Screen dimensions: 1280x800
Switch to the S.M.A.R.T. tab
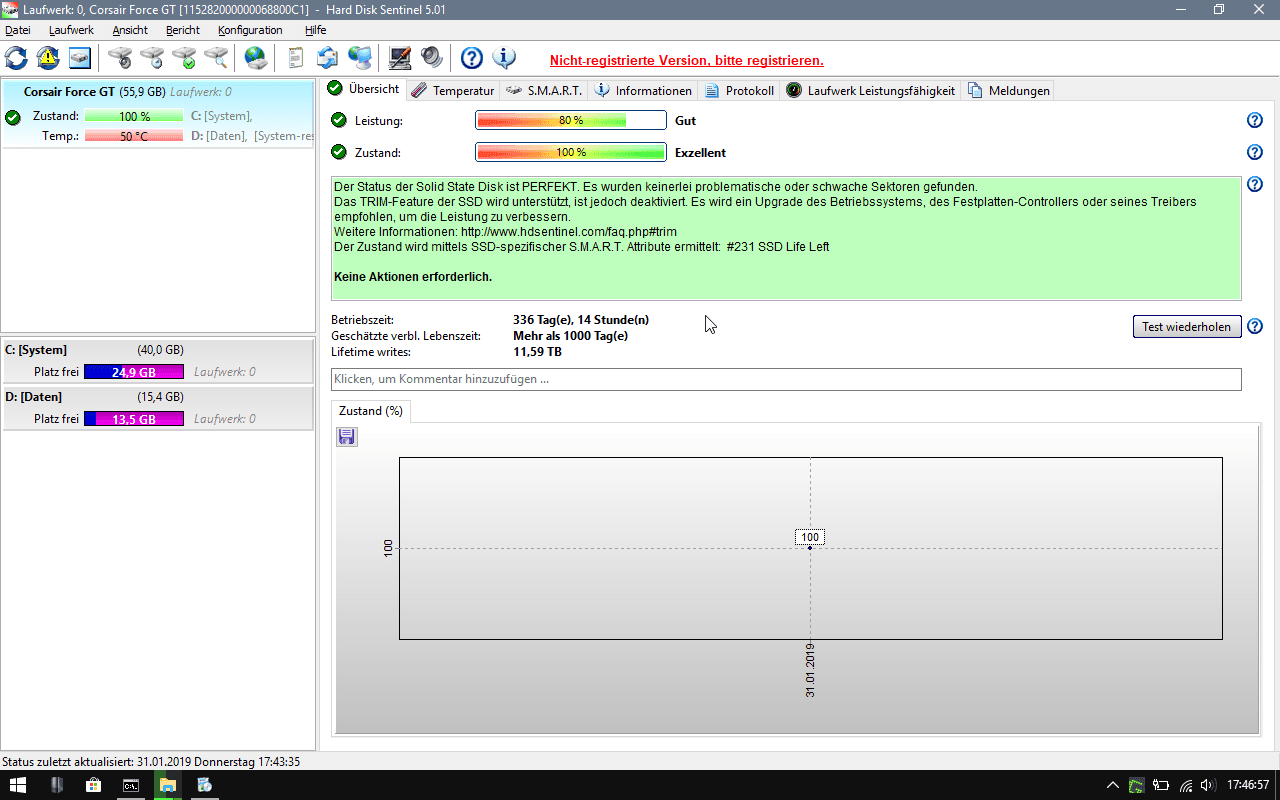544,90
